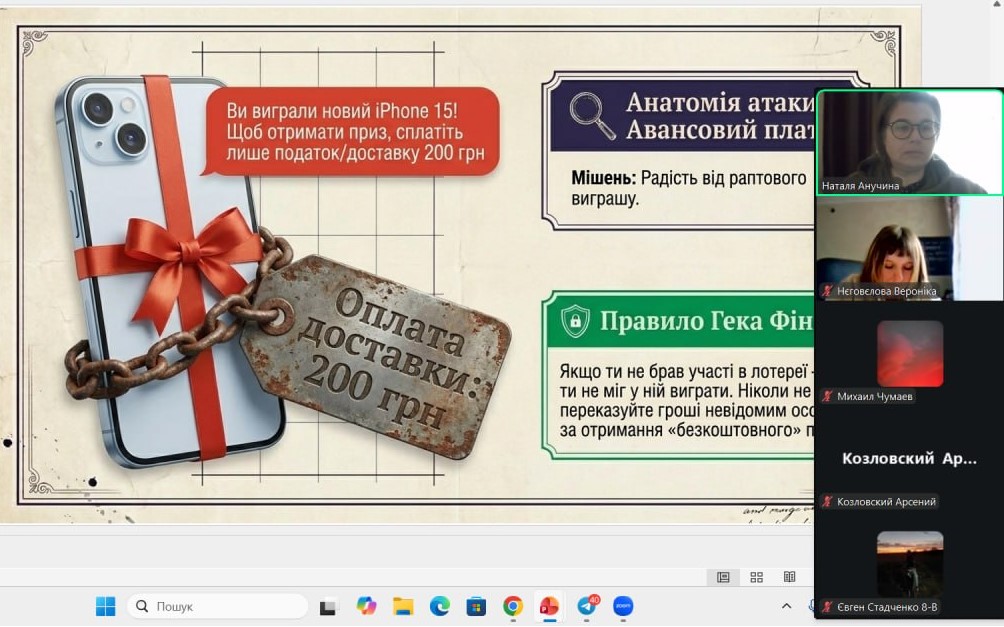Enable Reading View in status bar

(x=789, y=577)
